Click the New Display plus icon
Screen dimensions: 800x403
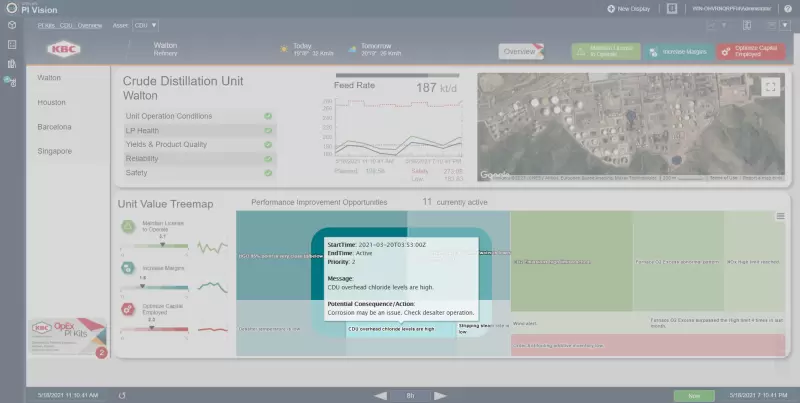[611, 9]
